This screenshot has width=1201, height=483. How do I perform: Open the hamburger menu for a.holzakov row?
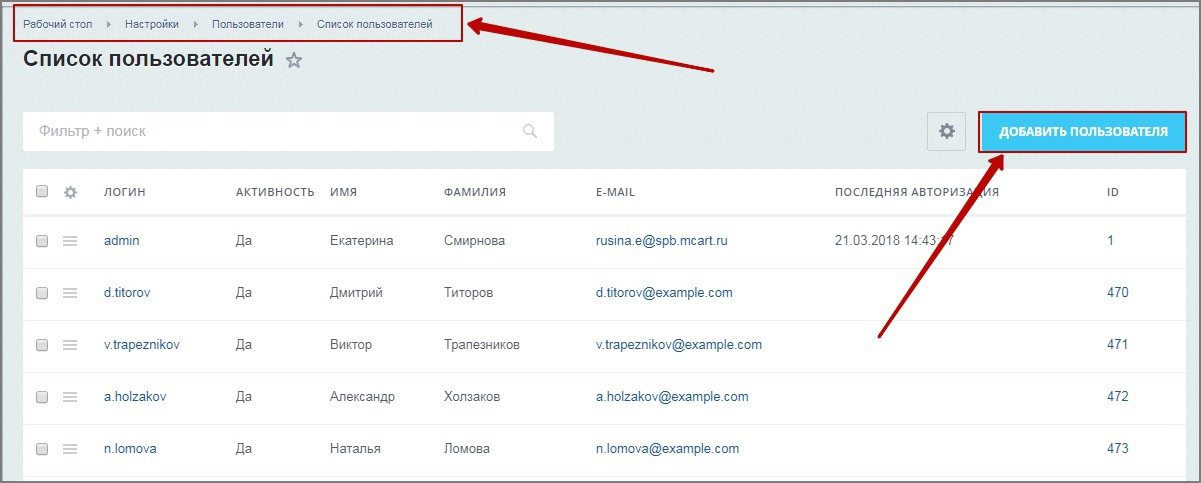[70, 397]
